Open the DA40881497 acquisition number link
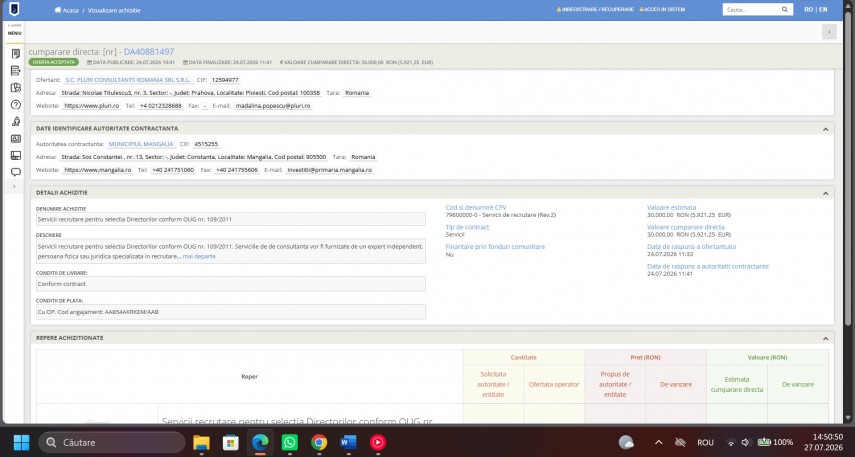 tap(148, 52)
